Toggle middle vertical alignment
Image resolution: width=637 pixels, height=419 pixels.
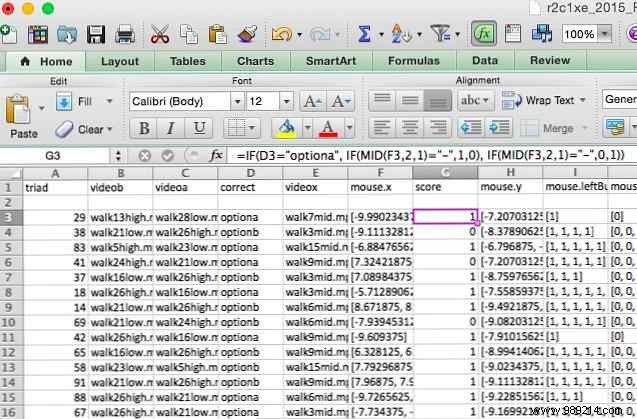(410, 100)
